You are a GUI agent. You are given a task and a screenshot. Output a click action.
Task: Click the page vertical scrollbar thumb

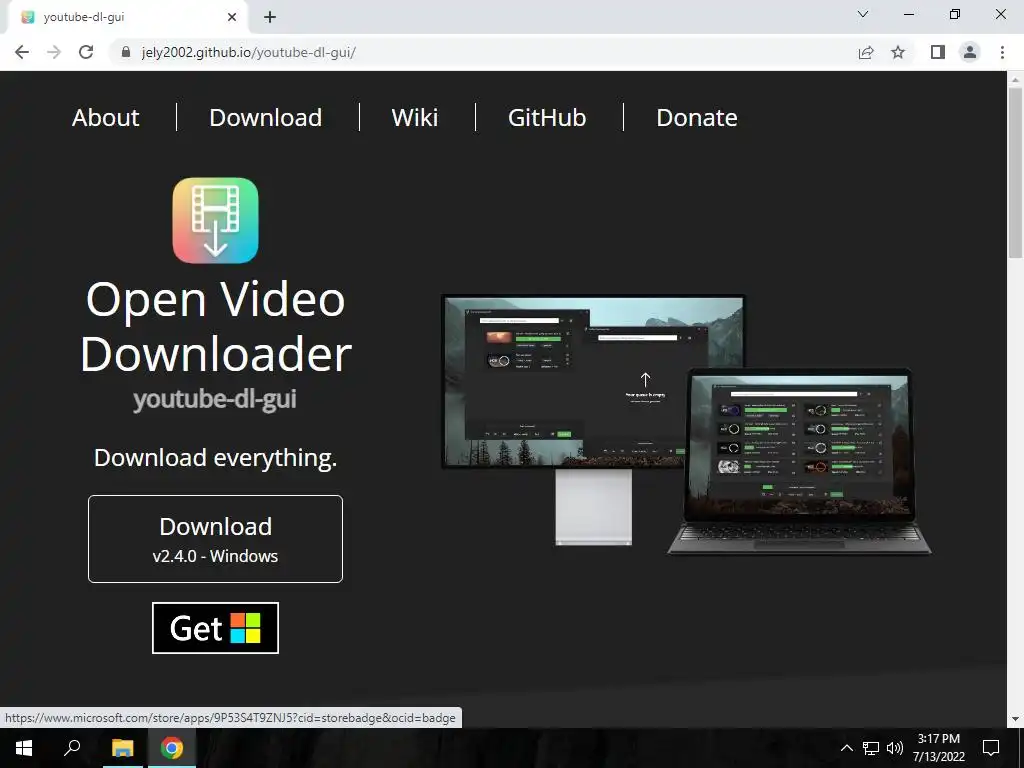click(1015, 172)
